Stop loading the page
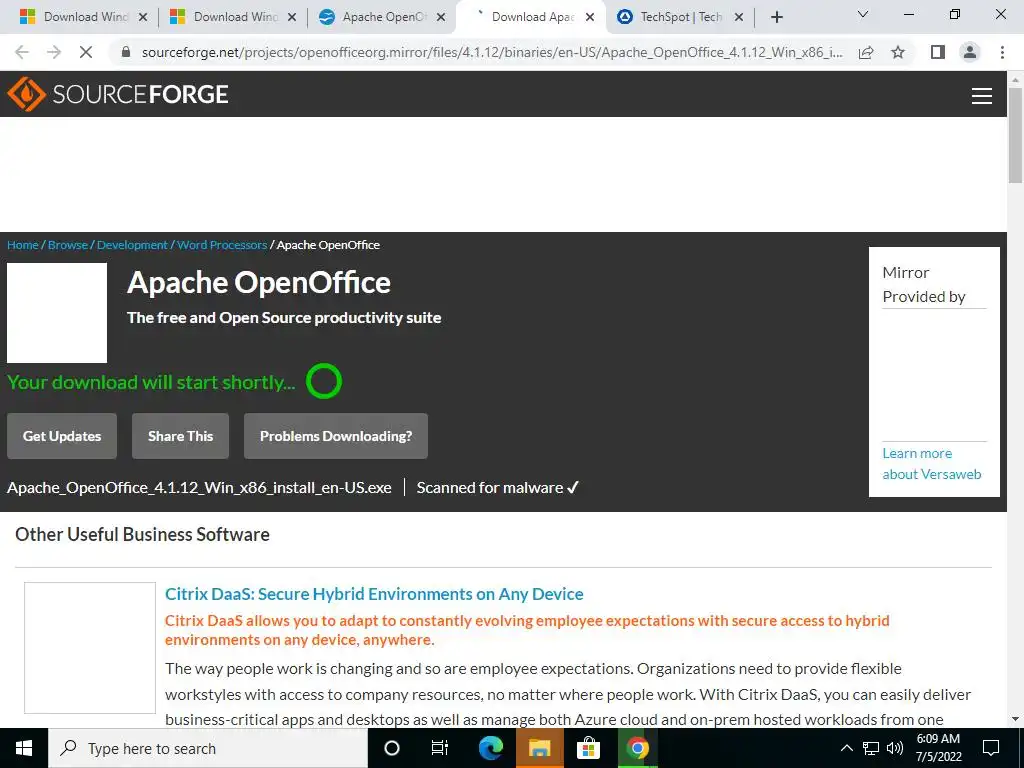 click(x=86, y=52)
